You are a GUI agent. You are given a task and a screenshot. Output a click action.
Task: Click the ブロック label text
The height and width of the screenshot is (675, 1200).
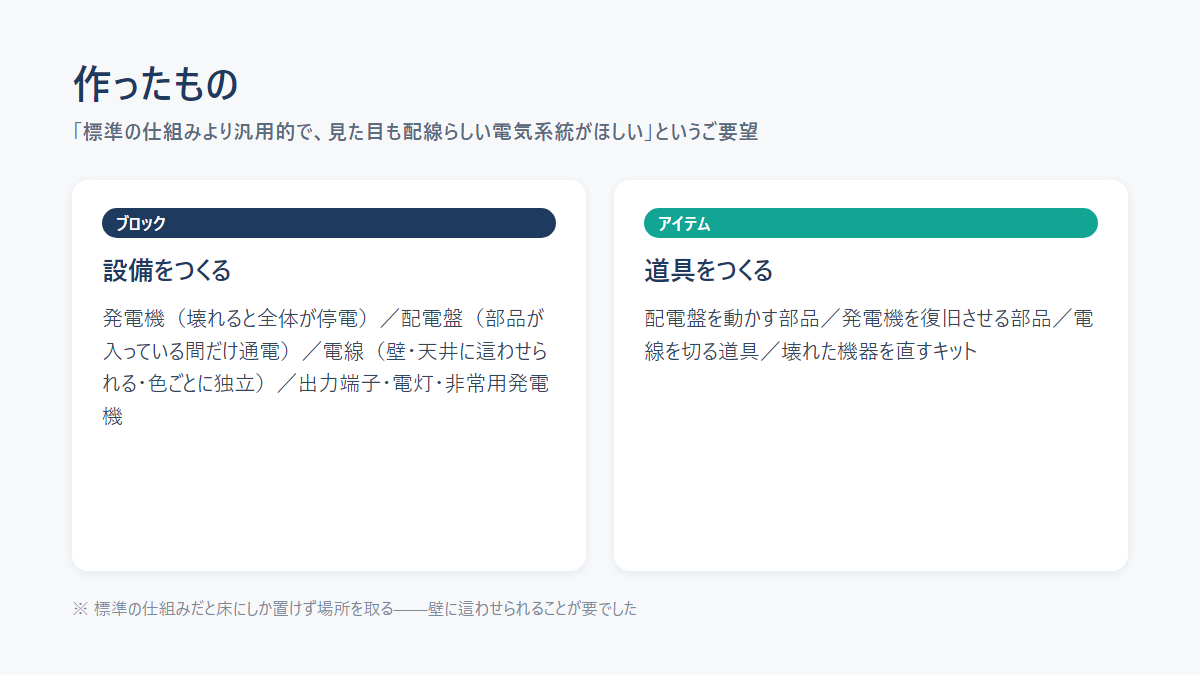click(x=141, y=223)
